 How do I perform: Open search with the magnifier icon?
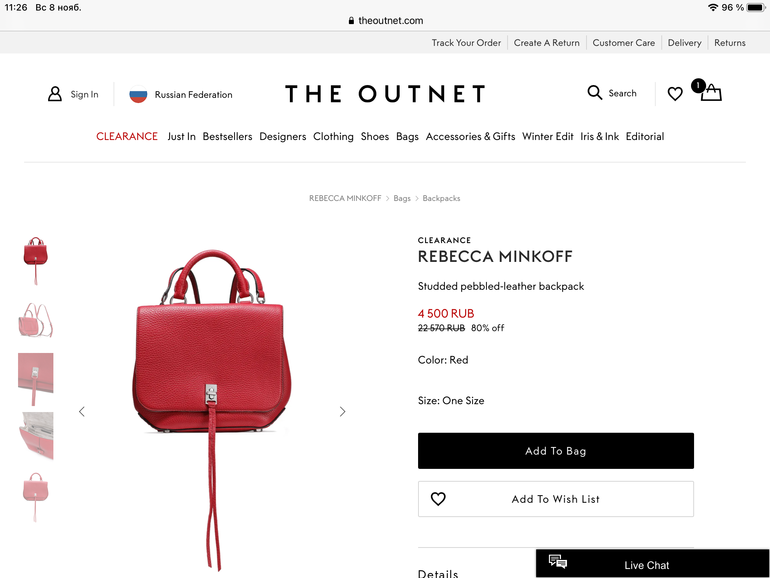click(595, 93)
